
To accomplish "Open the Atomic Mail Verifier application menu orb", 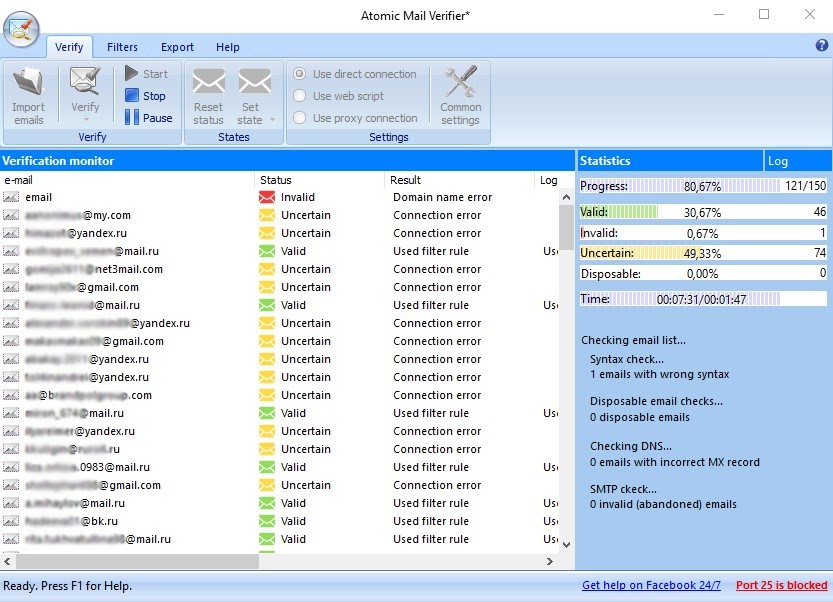I will point(21,29).
